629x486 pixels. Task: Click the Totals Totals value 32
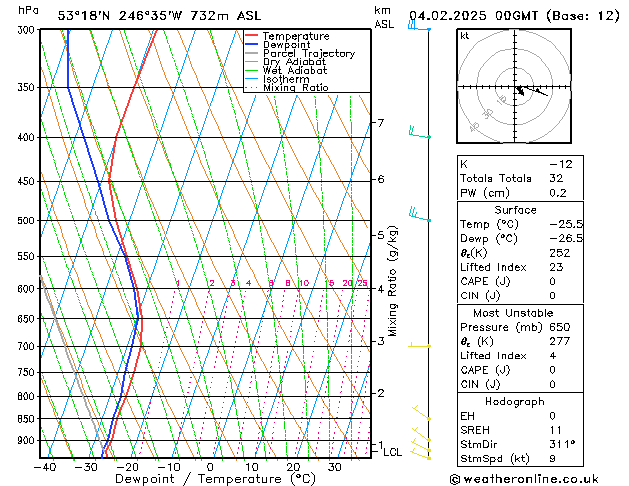556,178
